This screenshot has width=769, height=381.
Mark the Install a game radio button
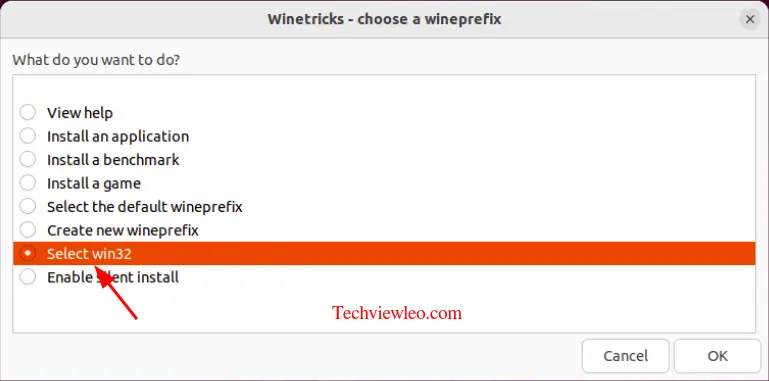pyautogui.click(x=27, y=183)
